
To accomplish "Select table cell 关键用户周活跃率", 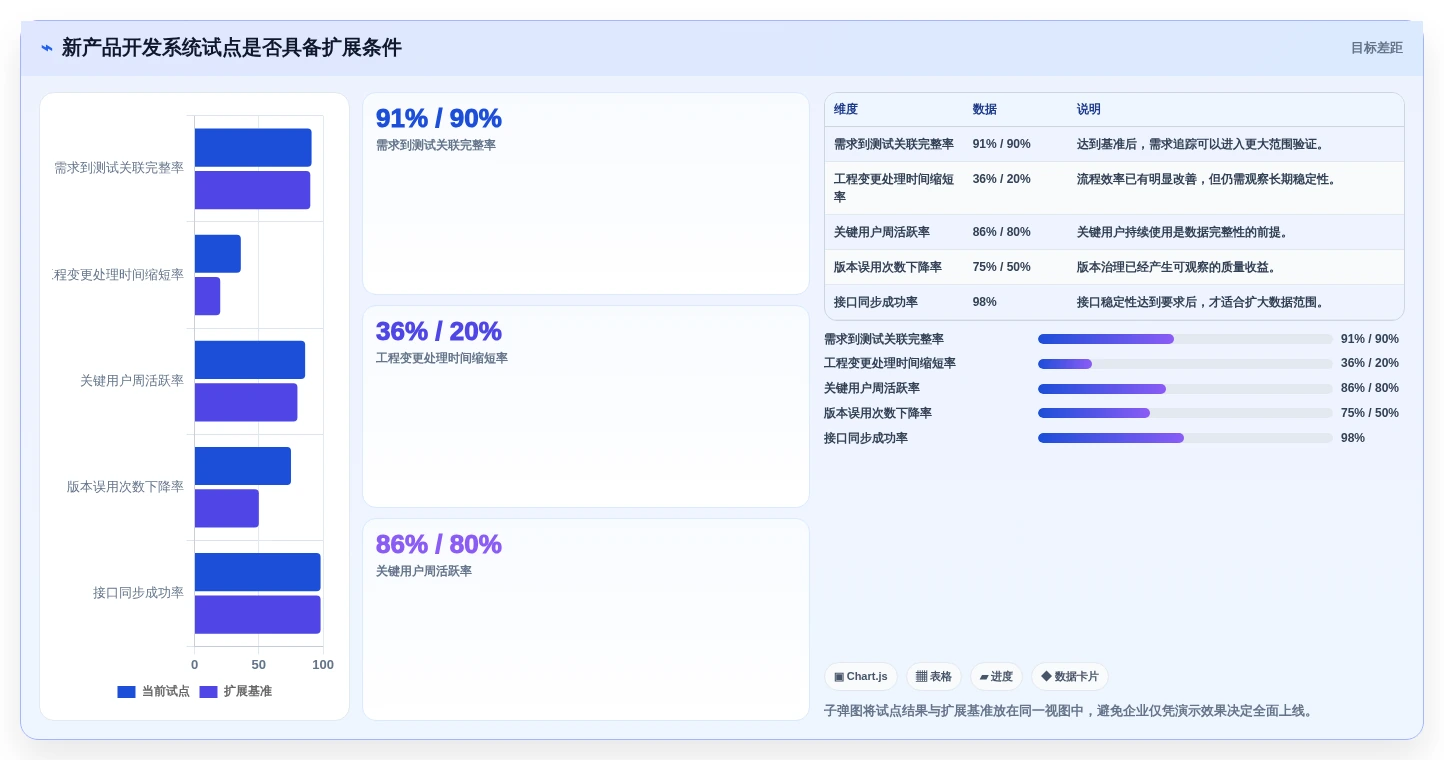I will coord(894,232).
